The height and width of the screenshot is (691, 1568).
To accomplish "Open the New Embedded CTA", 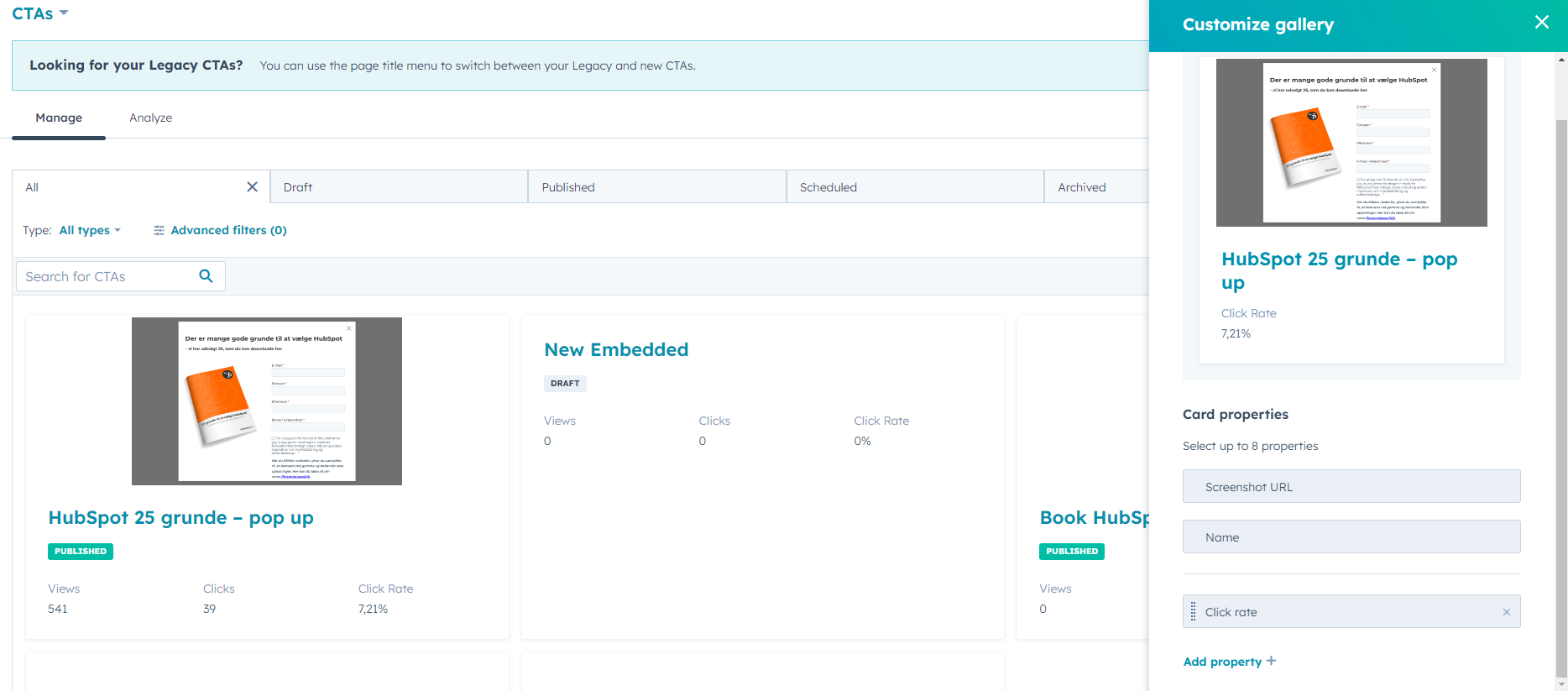I will (616, 349).
